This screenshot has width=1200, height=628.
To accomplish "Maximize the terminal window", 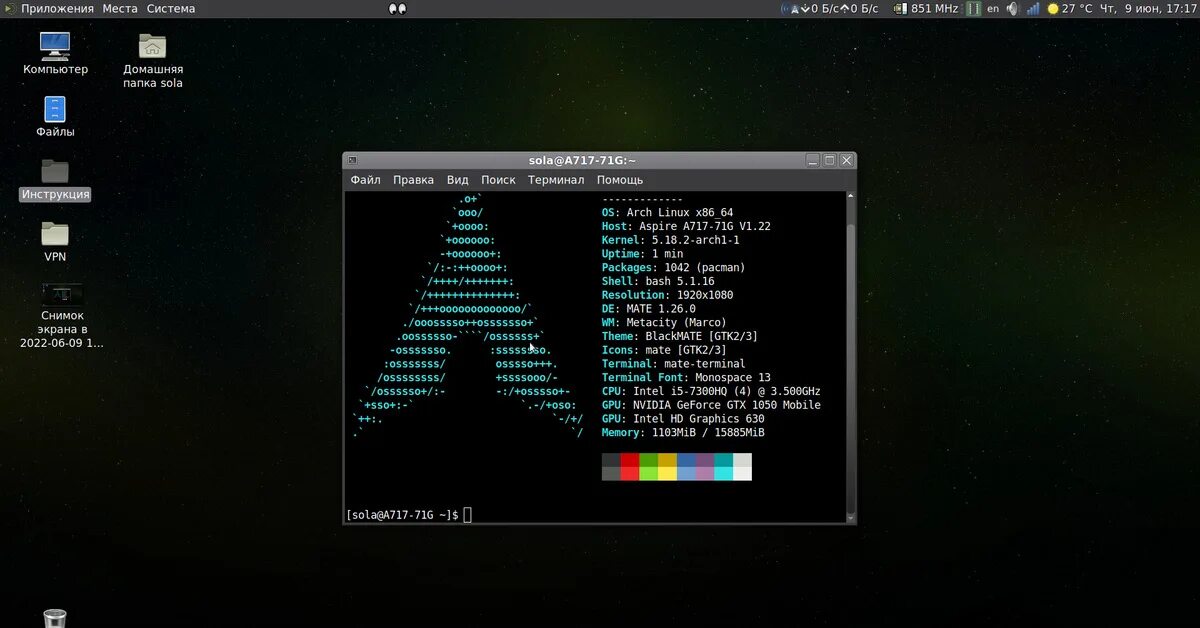I will coord(830,160).
